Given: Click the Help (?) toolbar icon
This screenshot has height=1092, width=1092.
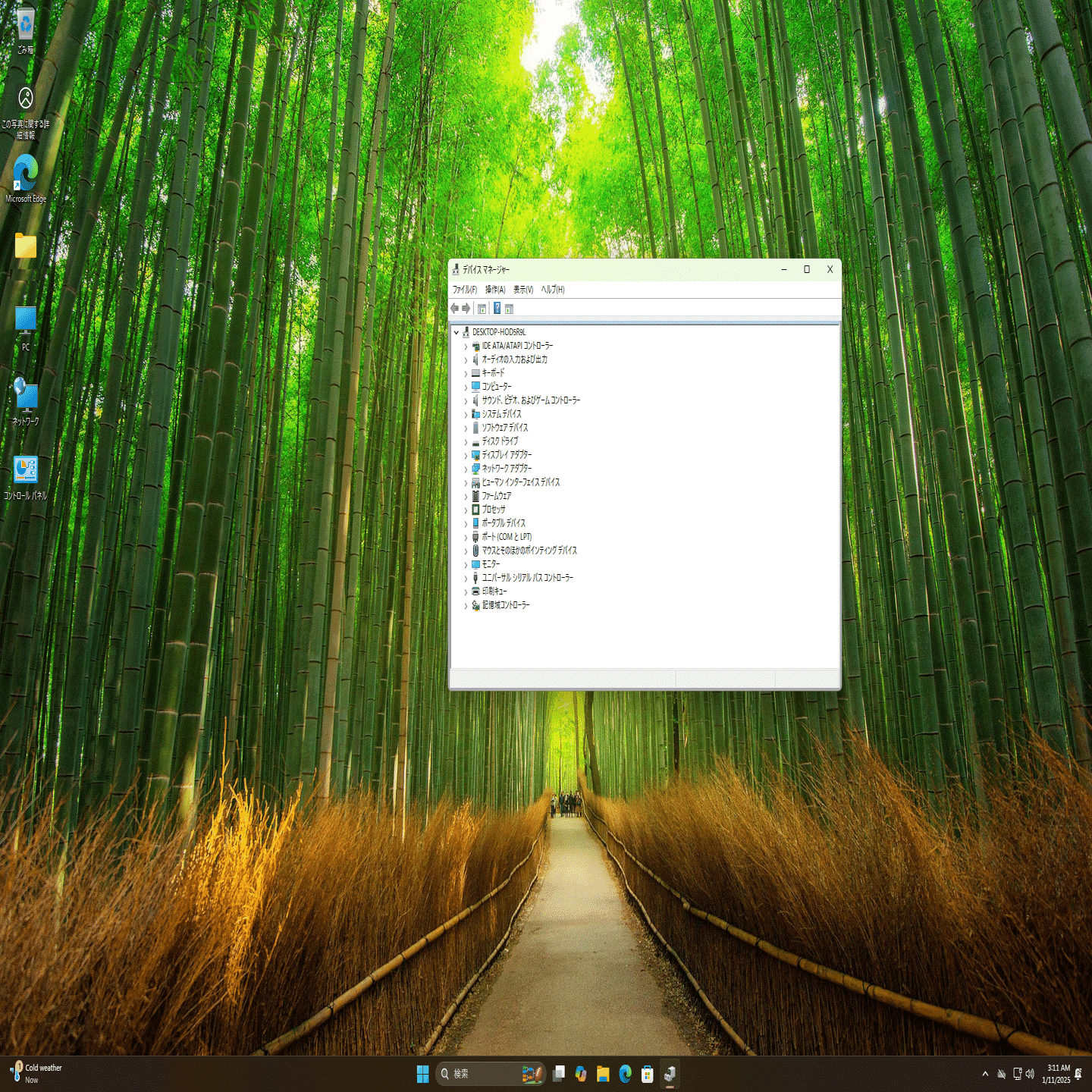Looking at the screenshot, I should click(x=496, y=308).
